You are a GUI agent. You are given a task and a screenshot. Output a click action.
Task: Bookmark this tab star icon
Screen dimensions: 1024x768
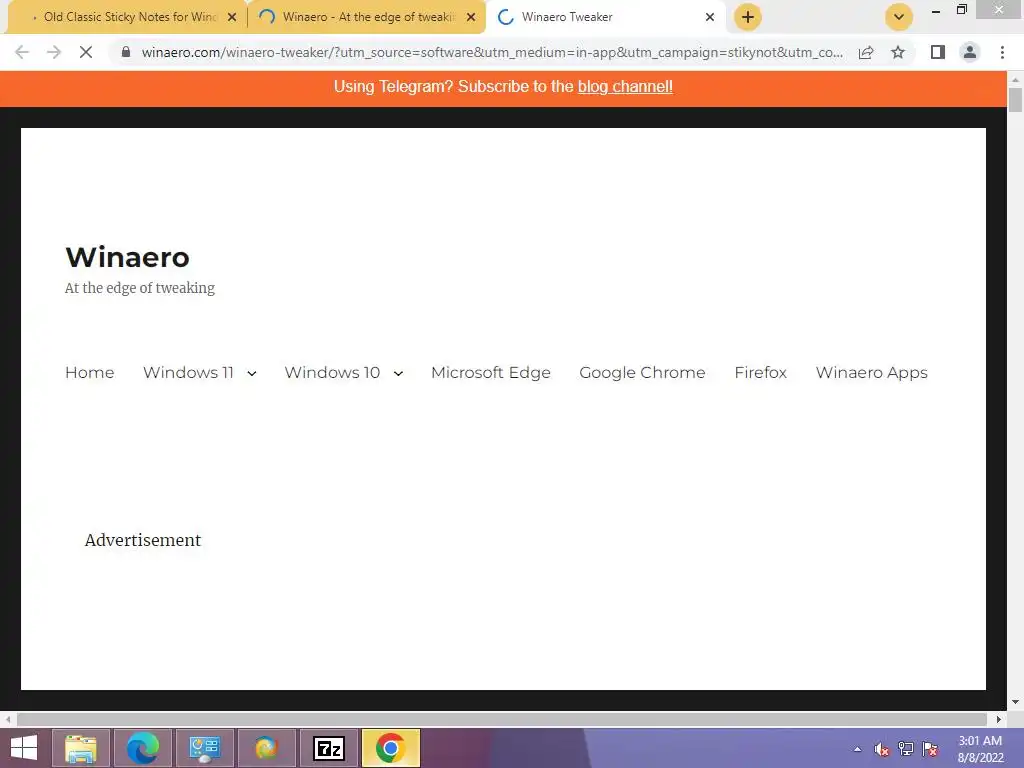click(898, 52)
